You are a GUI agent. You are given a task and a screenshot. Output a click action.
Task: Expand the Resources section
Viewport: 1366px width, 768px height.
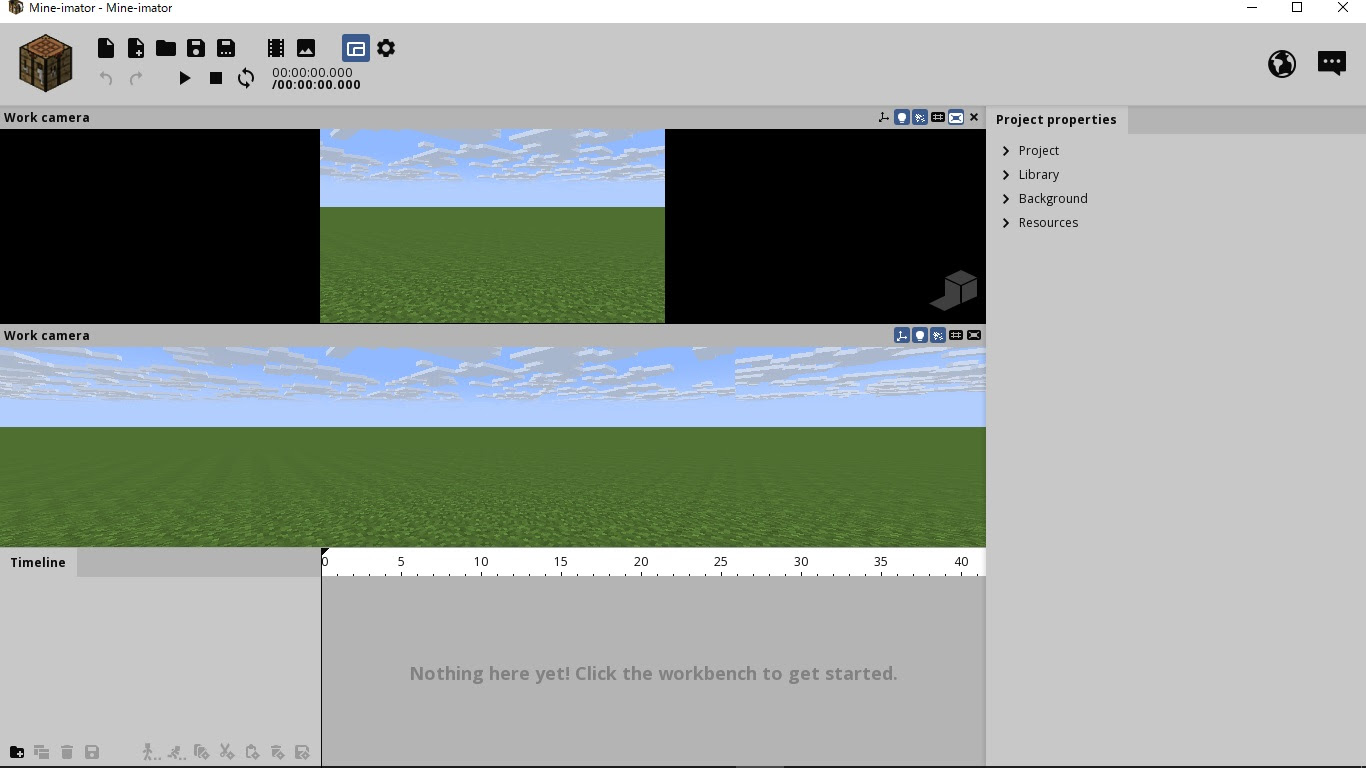coord(1006,223)
